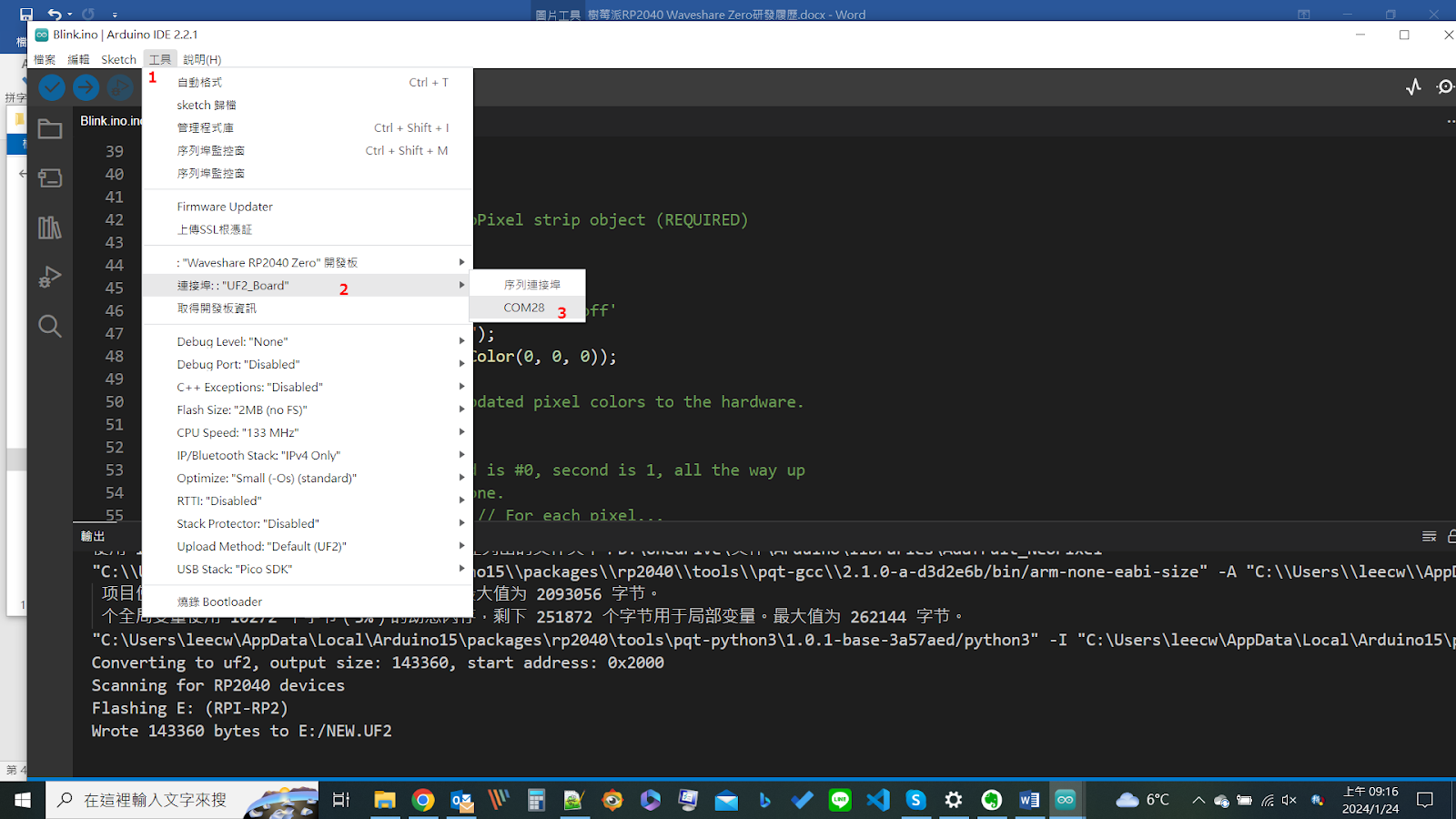This screenshot has height=819, width=1456.
Task: Switch to Word from taskbar
Action: [1029, 800]
